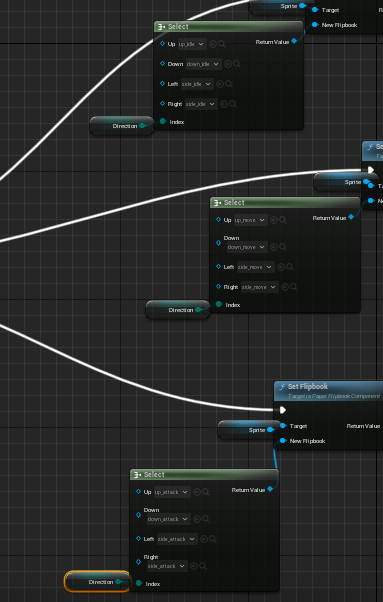Open the Right side_move dropdown
The width and height of the screenshot is (383, 602).
[x=259, y=287]
